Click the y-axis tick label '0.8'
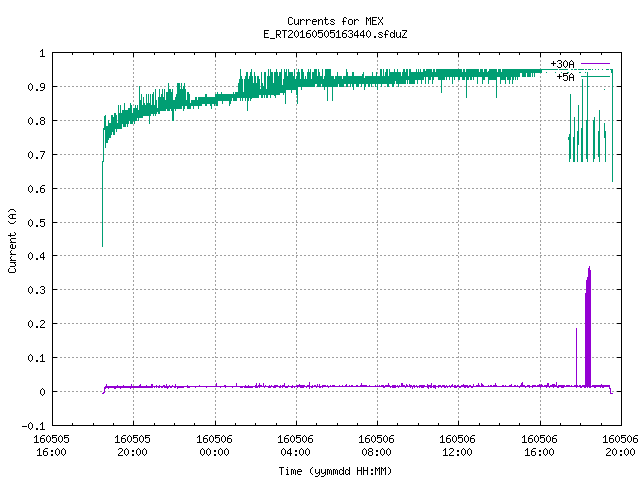The image size is (640, 480). [x=36, y=121]
